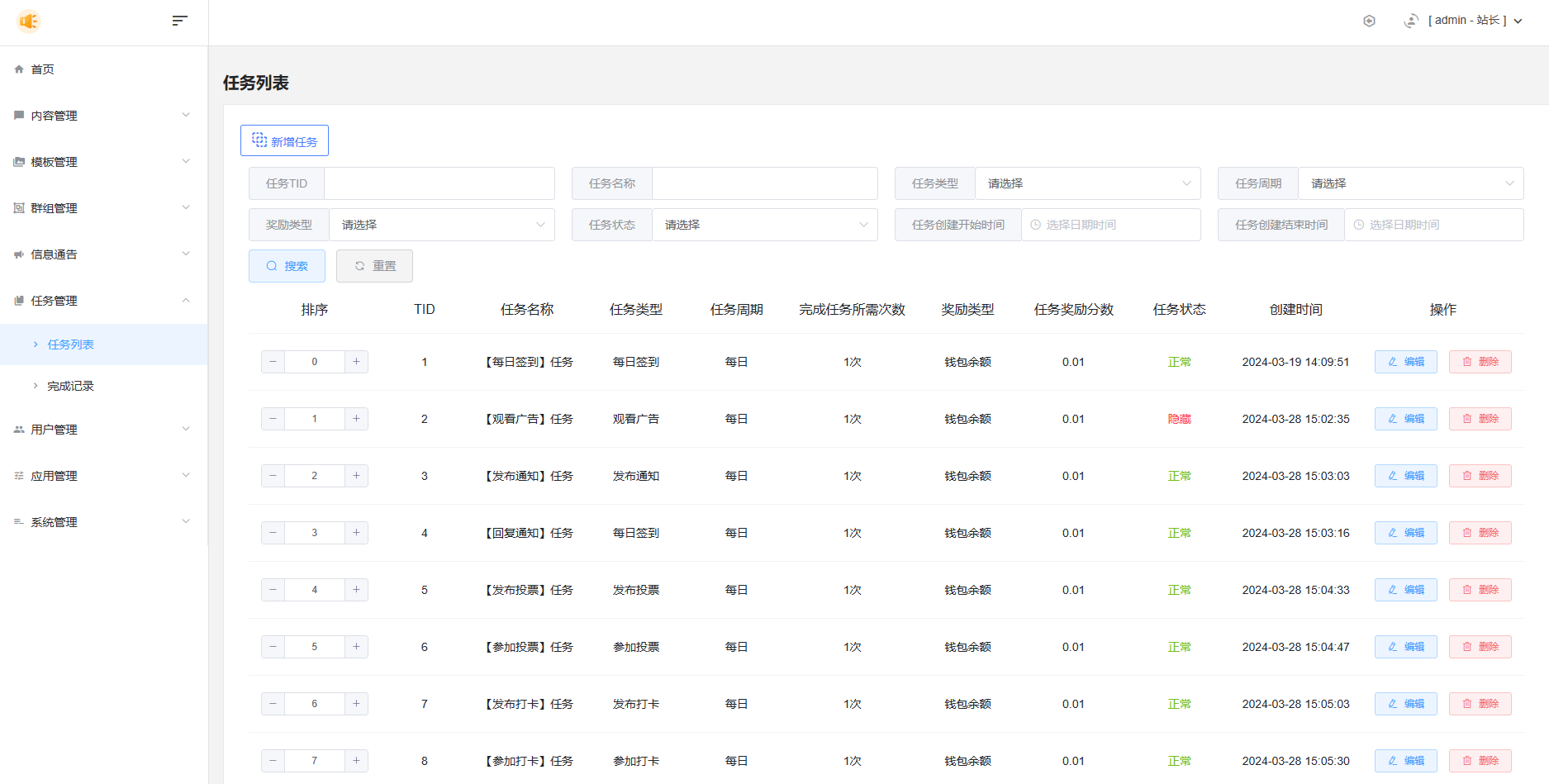1549x784 pixels.
Task: Increase sort order for TID 1 row
Action: [x=356, y=362]
